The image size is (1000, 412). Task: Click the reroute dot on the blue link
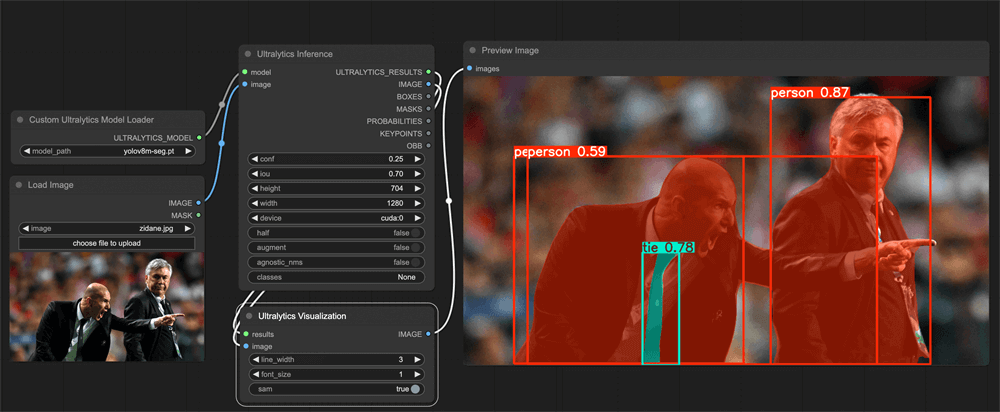click(221, 143)
